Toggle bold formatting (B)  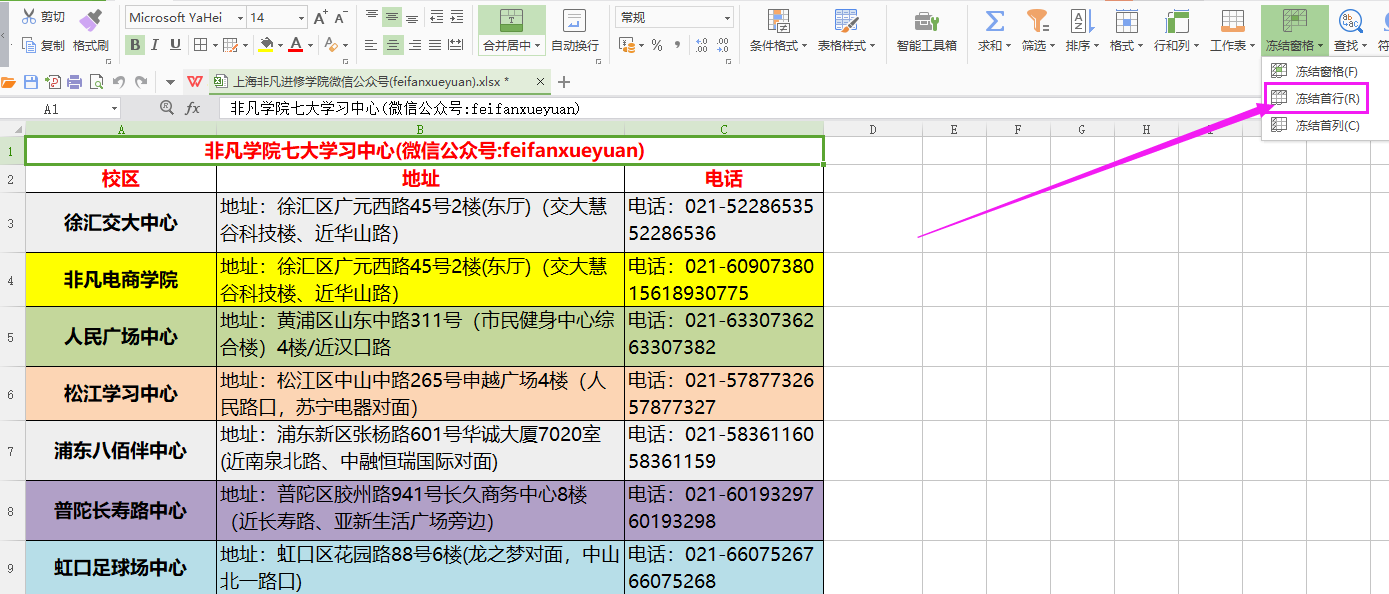click(x=135, y=45)
